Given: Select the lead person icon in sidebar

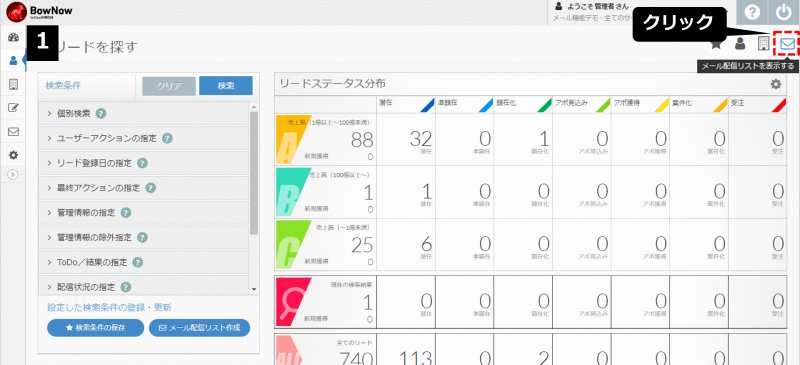Looking at the screenshot, I should (14, 61).
